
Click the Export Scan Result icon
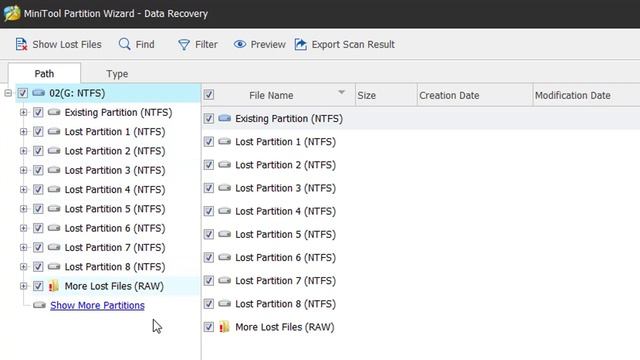[300, 44]
